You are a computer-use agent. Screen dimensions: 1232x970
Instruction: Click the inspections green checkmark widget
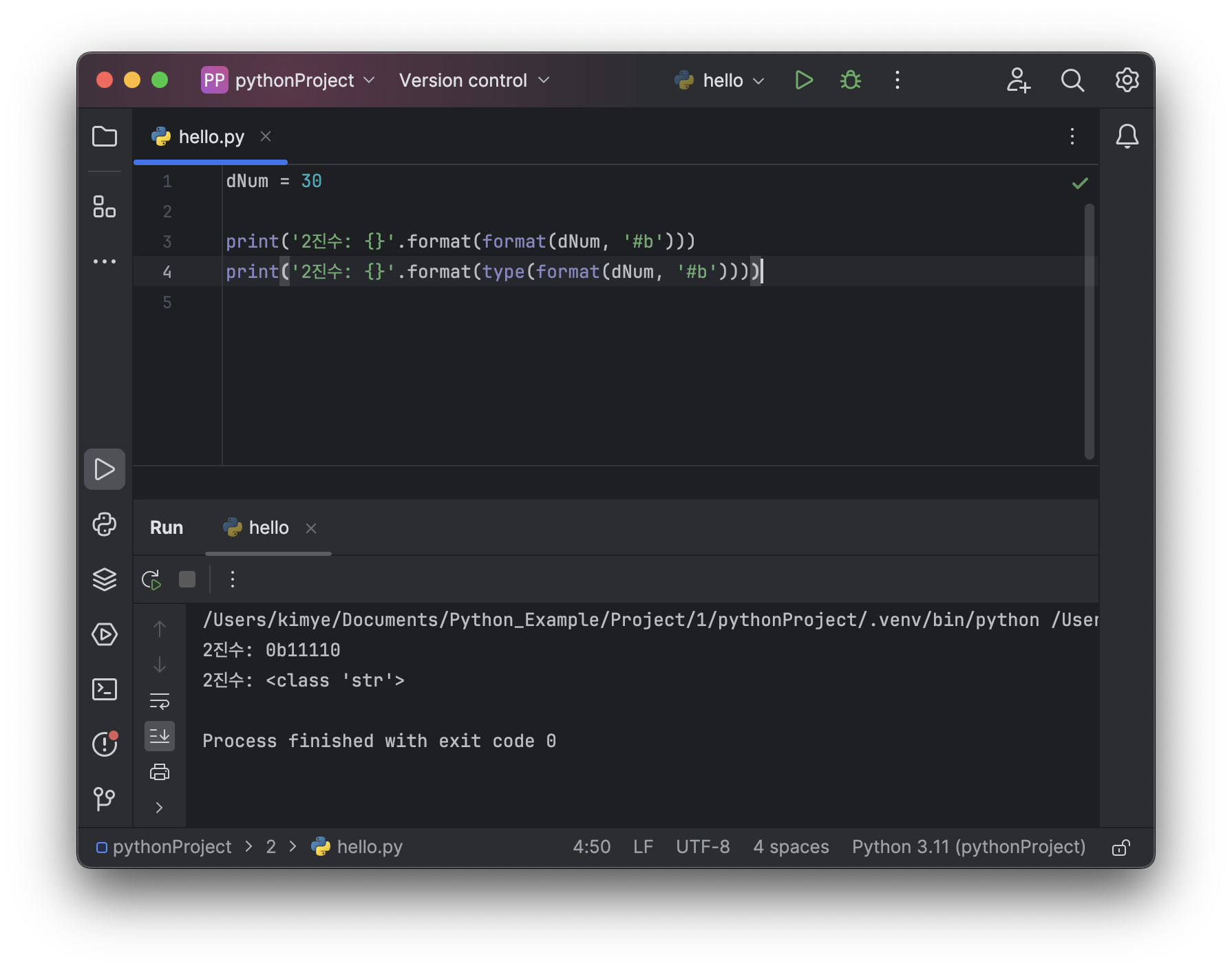pyautogui.click(x=1080, y=183)
